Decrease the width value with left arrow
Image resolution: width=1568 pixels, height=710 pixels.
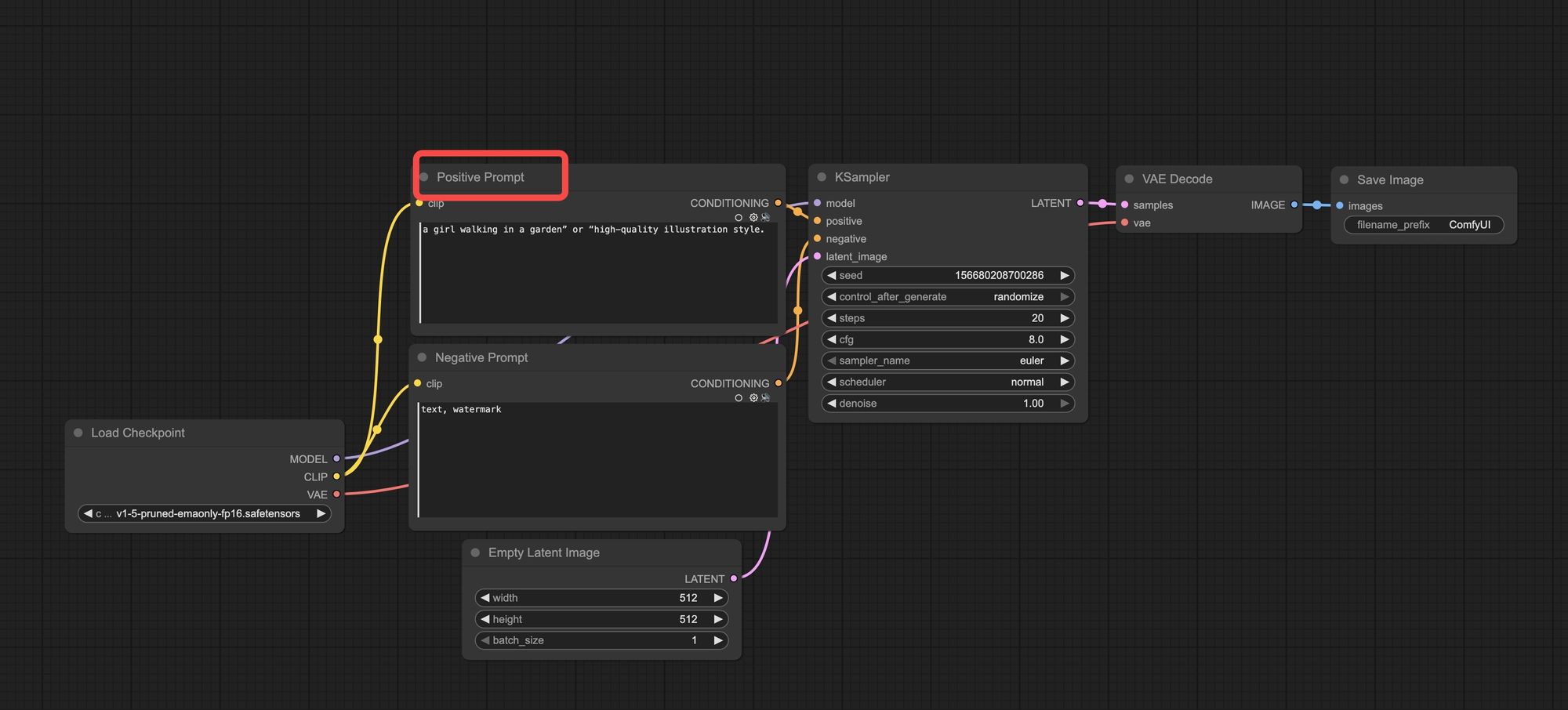(485, 597)
